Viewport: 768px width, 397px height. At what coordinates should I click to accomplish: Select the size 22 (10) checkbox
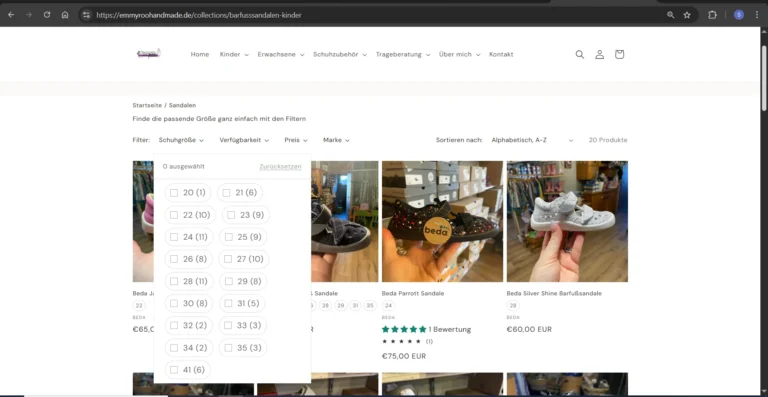coord(174,215)
